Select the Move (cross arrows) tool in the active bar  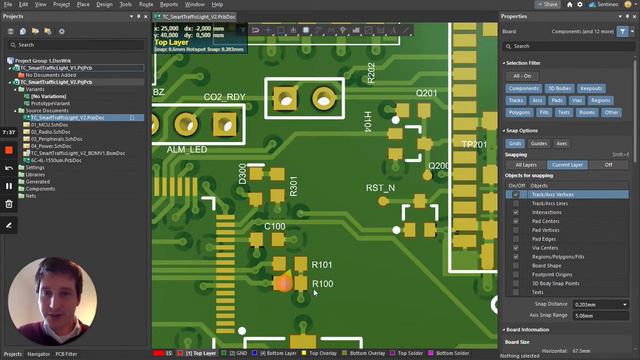[x=268, y=30]
